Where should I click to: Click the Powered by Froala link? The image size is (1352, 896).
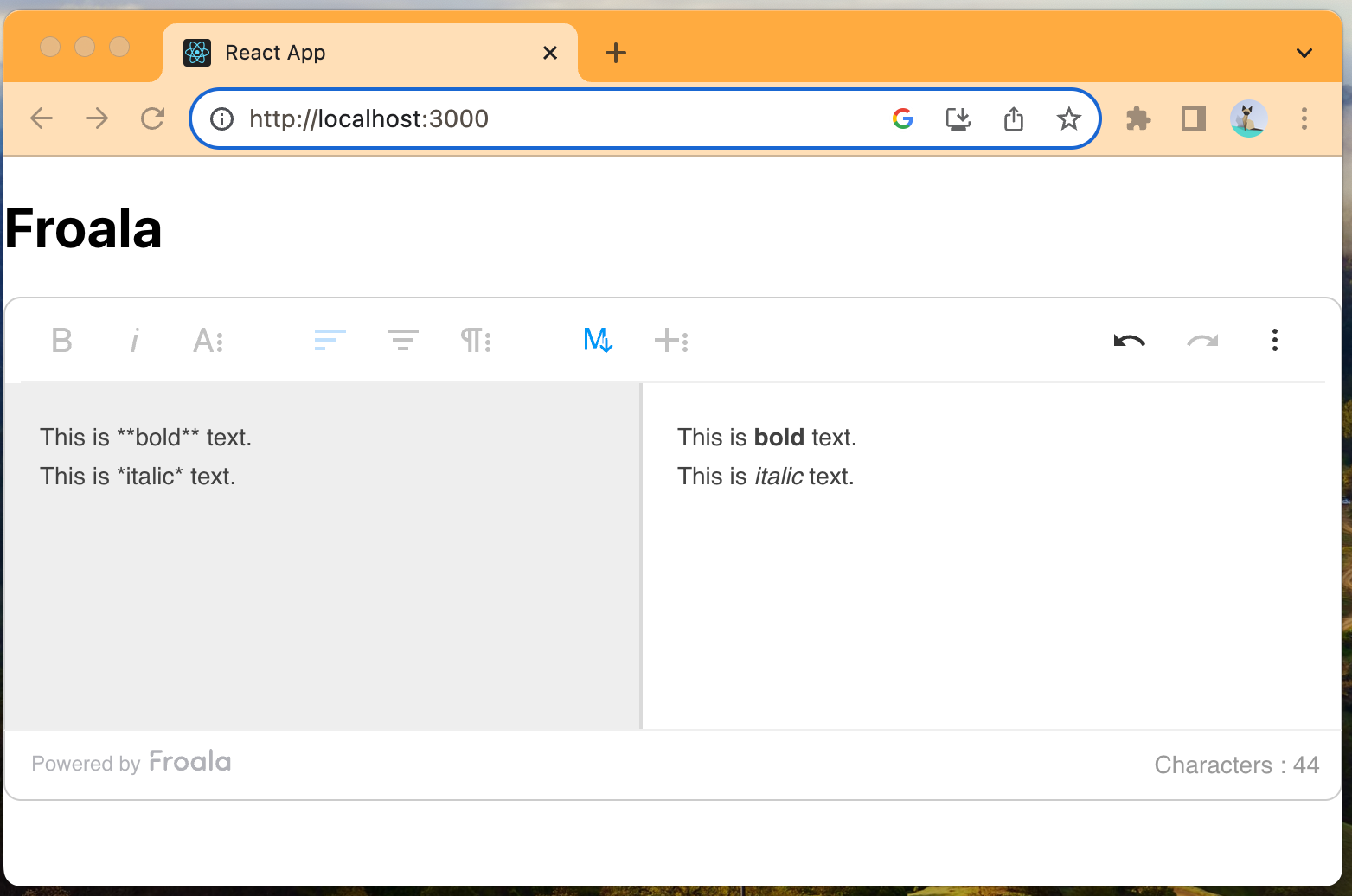(x=131, y=762)
